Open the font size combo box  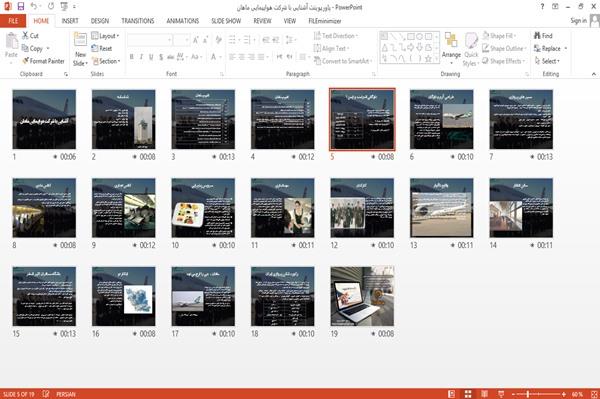tap(181, 40)
